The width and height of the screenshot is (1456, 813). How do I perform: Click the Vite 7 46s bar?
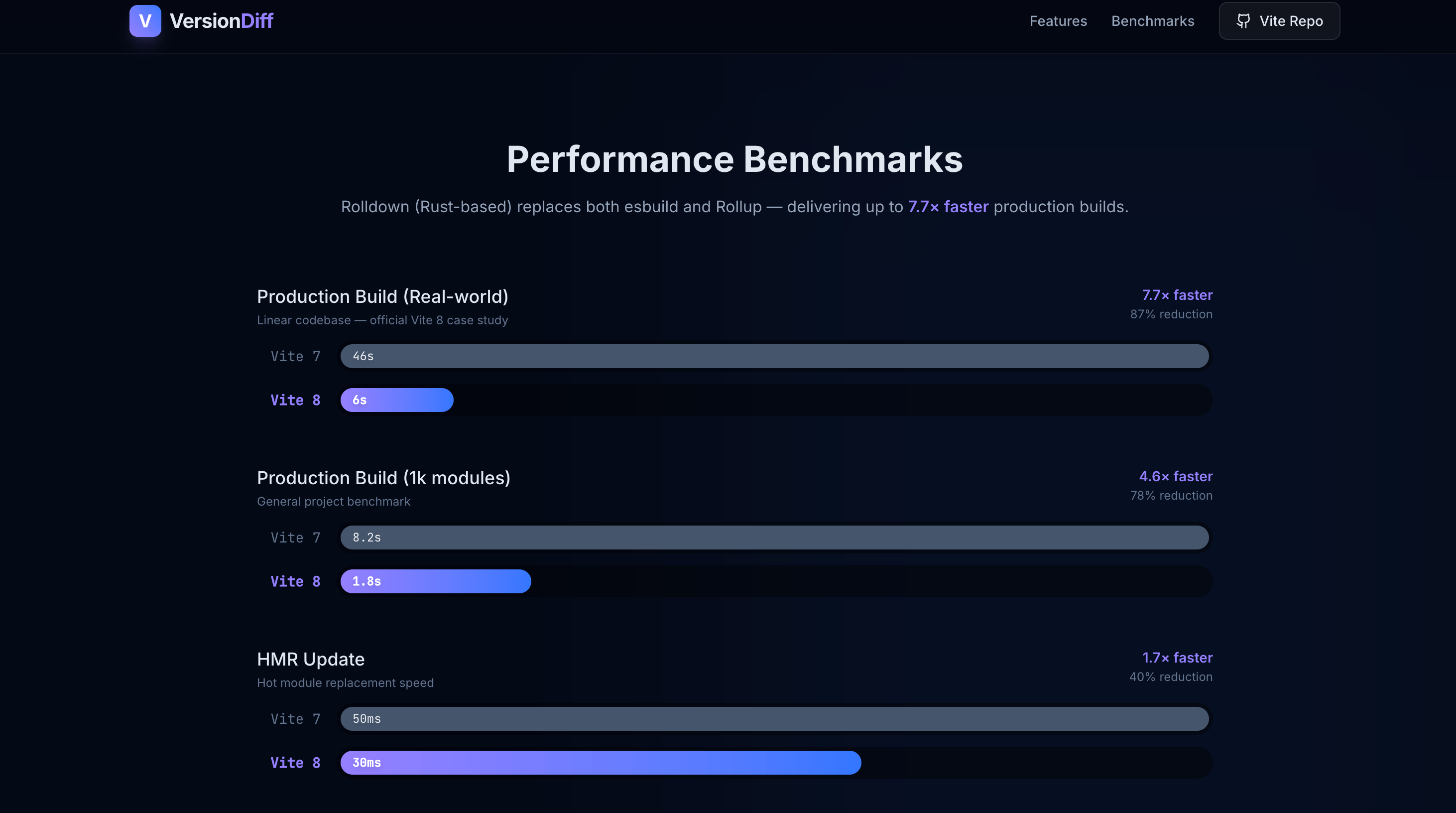(774, 356)
